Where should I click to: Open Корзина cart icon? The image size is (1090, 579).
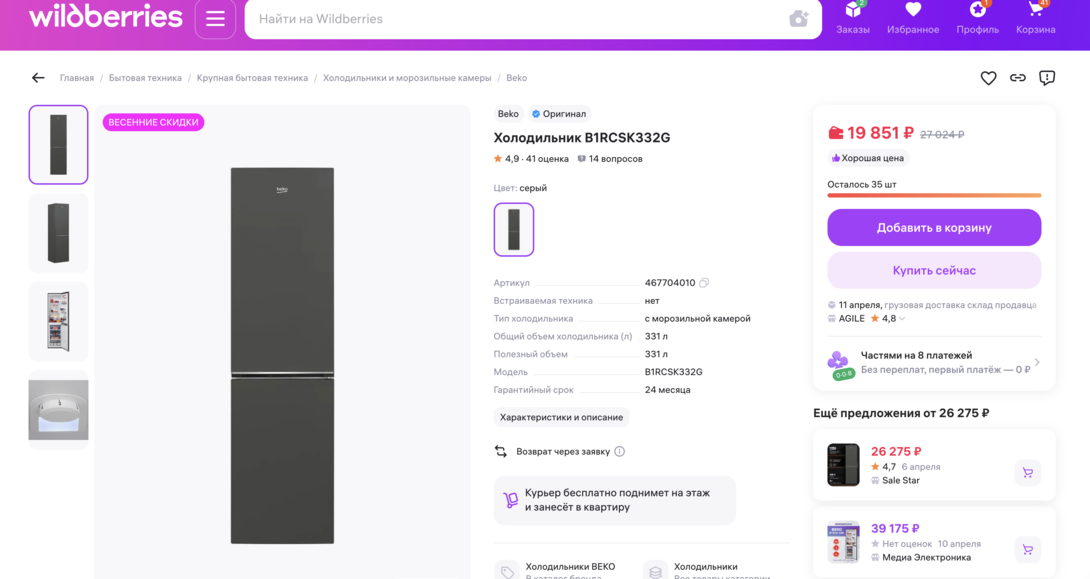click(x=1036, y=18)
